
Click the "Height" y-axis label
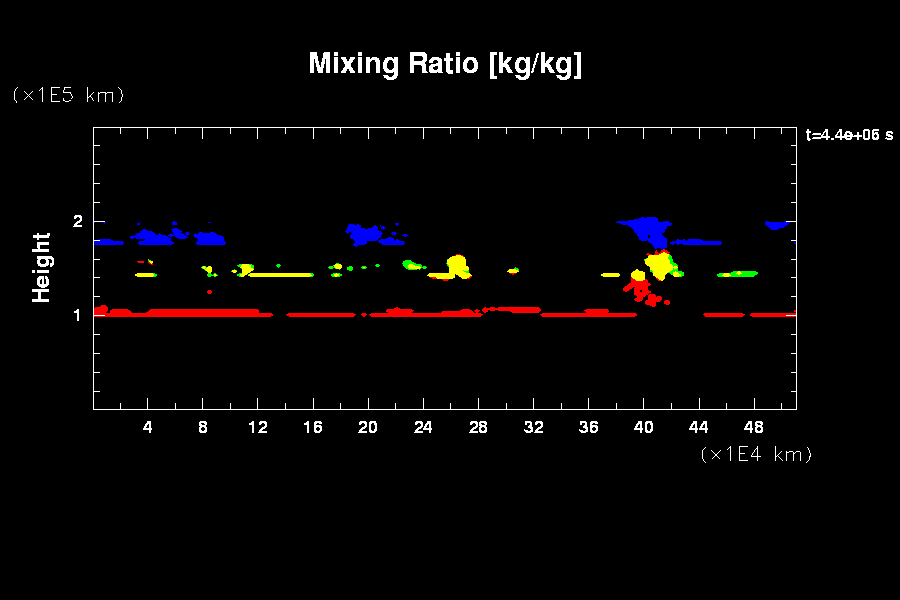point(42,267)
